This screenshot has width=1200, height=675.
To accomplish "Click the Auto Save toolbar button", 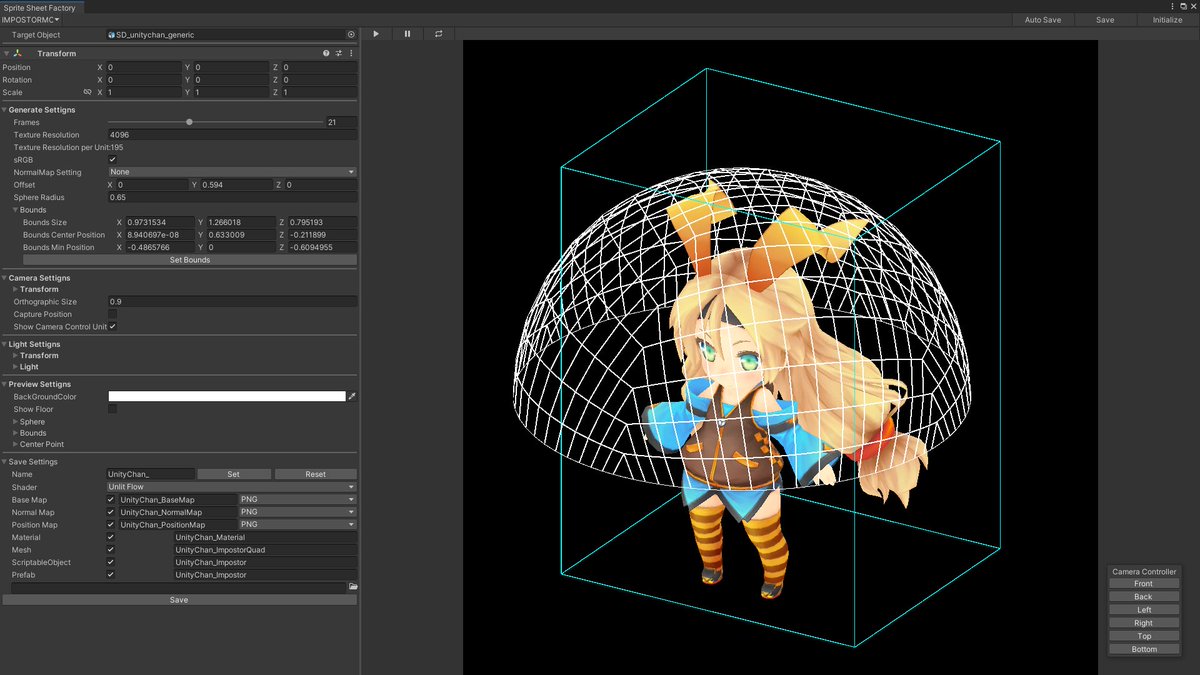I will pyautogui.click(x=1043, y=20).
